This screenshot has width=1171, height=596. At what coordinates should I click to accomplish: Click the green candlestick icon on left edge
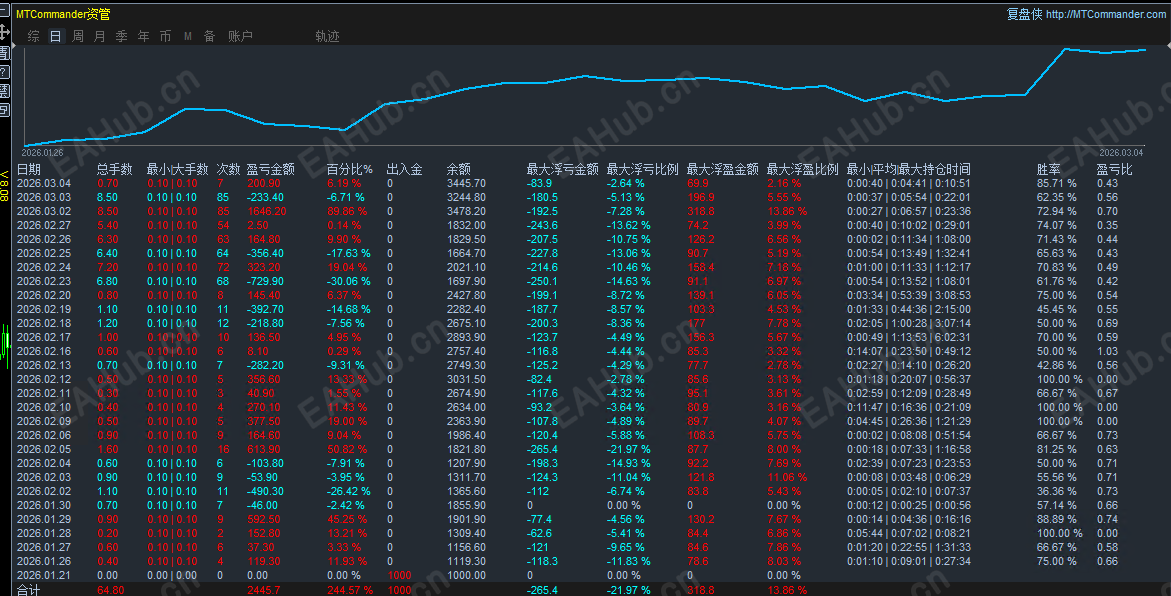tap(5, 343)
